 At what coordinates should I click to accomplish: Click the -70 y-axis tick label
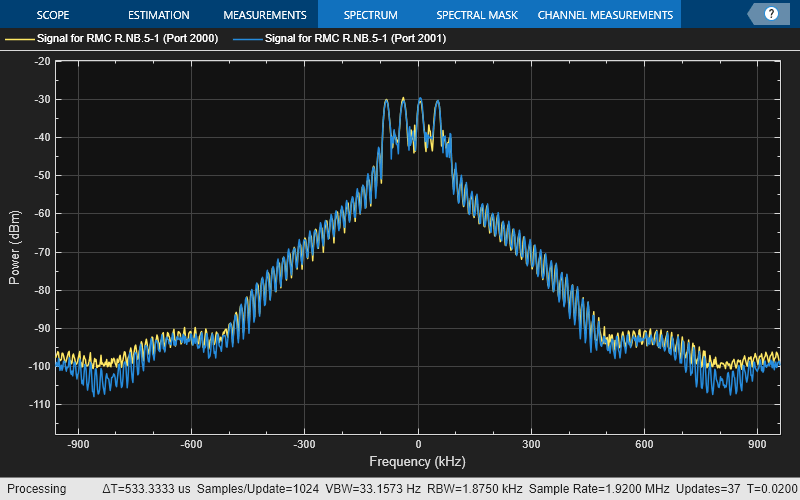pyautogui.click(x=42, y=252)
